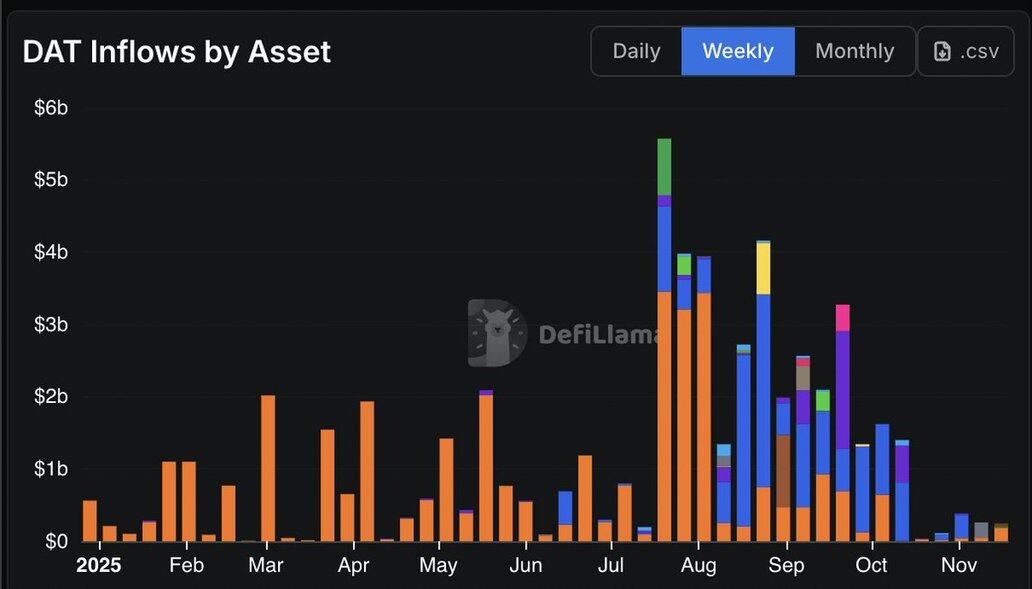Switch chart to Monthly view

(x=854, y=51)
